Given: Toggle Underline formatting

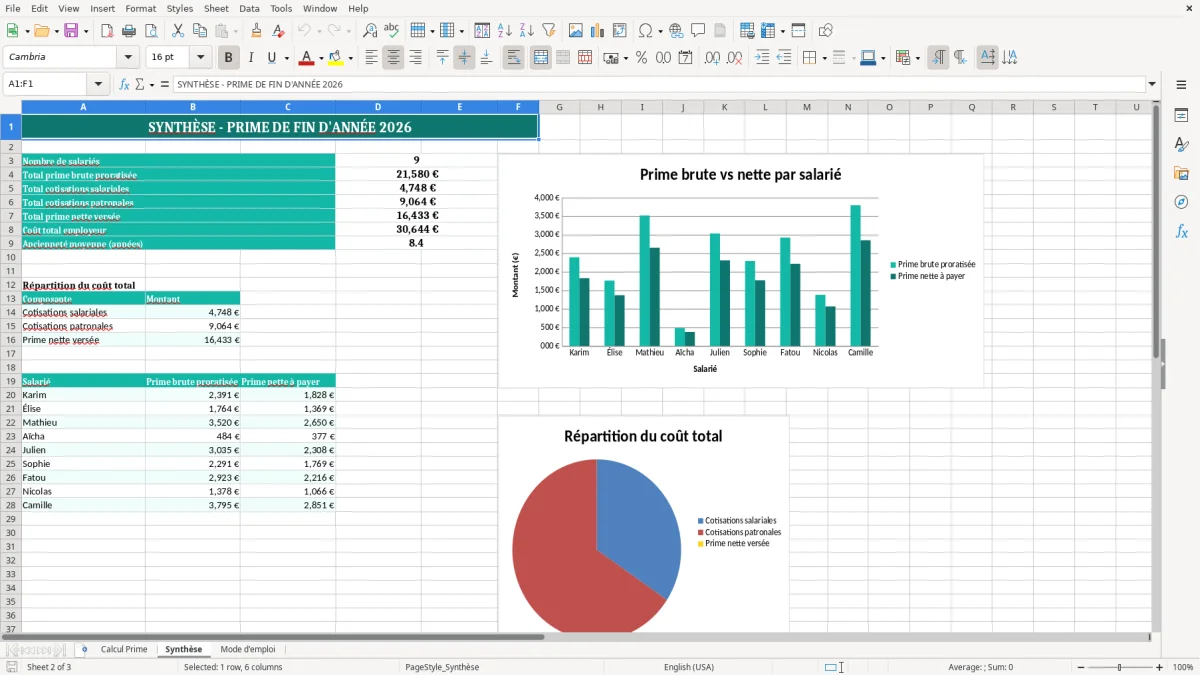Looking at the screenshot, I should 272,58.
